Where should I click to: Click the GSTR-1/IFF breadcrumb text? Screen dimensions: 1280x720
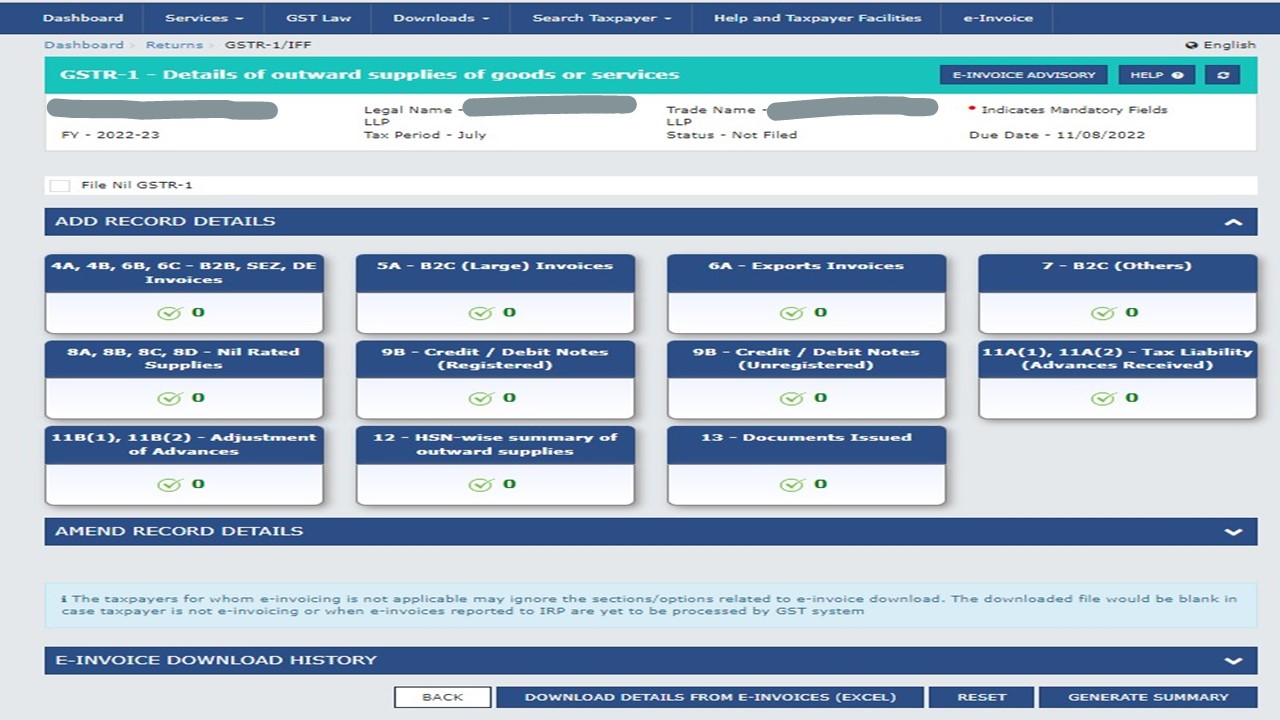tap(268, 45)
